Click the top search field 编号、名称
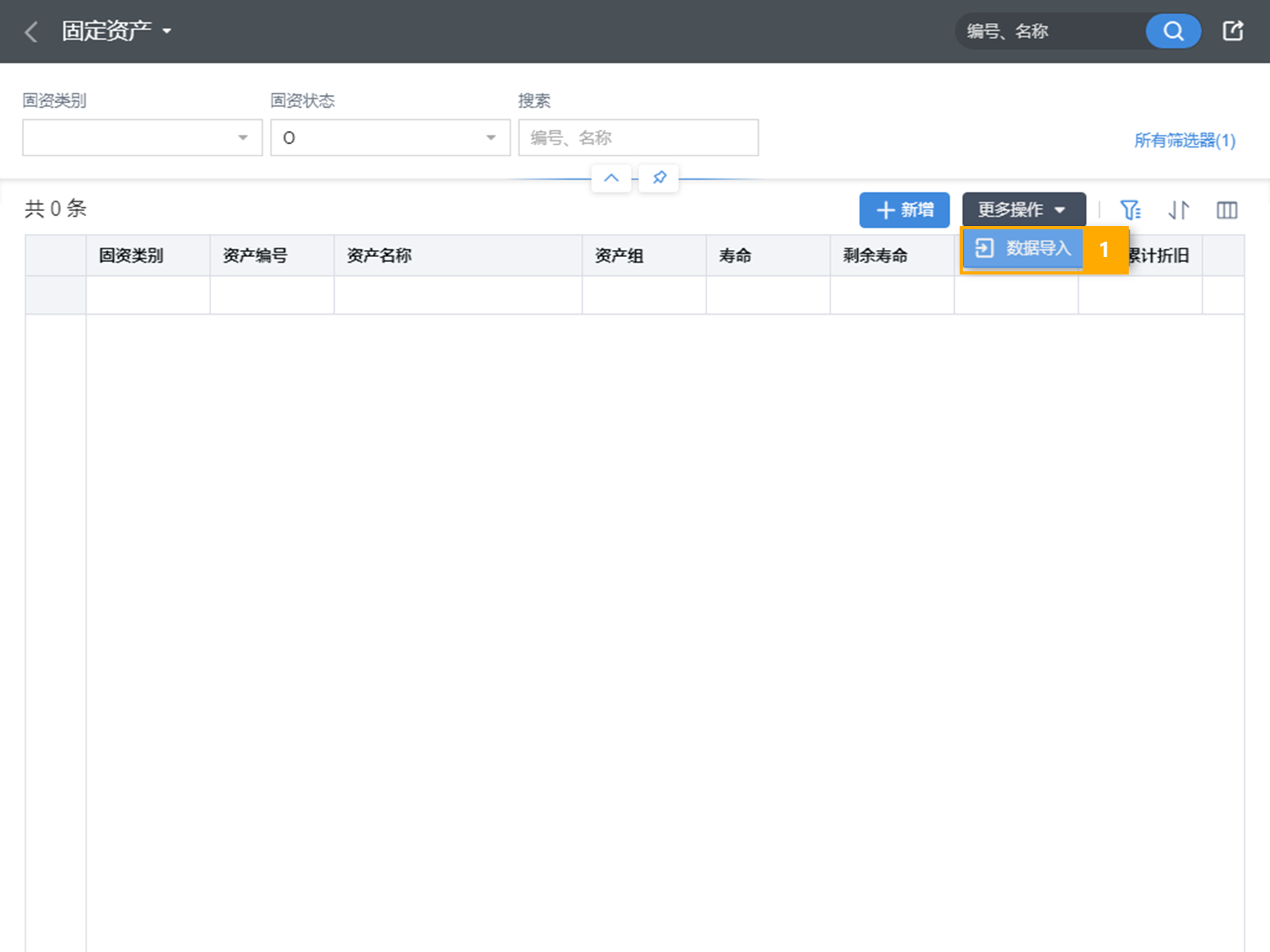 point(1051,31)
